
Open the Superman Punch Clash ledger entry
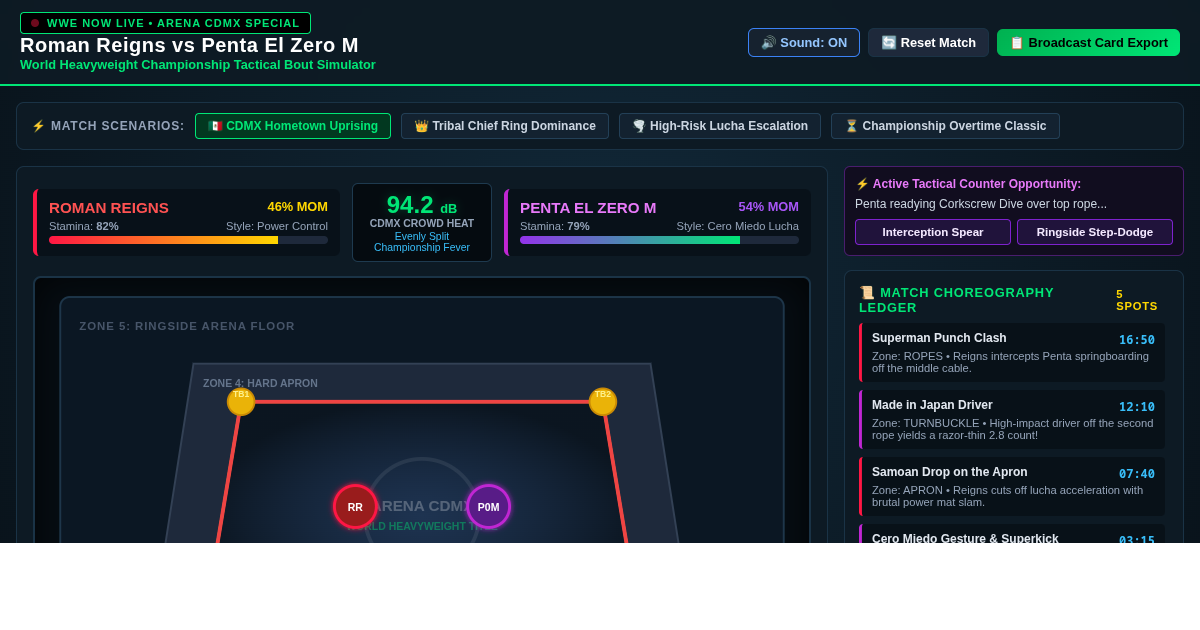pyautogui.click(x=1012, y=353)
